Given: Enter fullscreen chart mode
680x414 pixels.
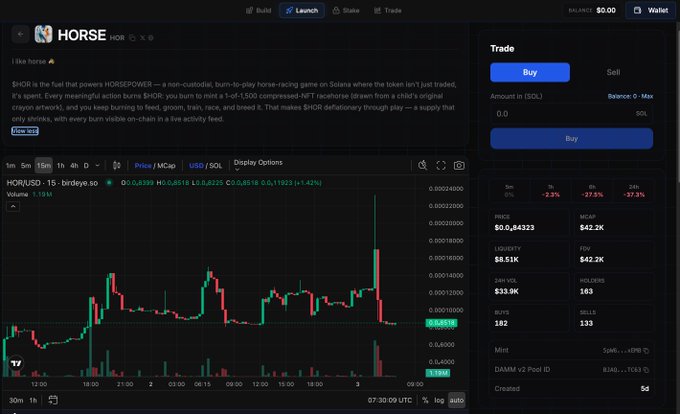Looking at the screenshot, I should 441,165.
